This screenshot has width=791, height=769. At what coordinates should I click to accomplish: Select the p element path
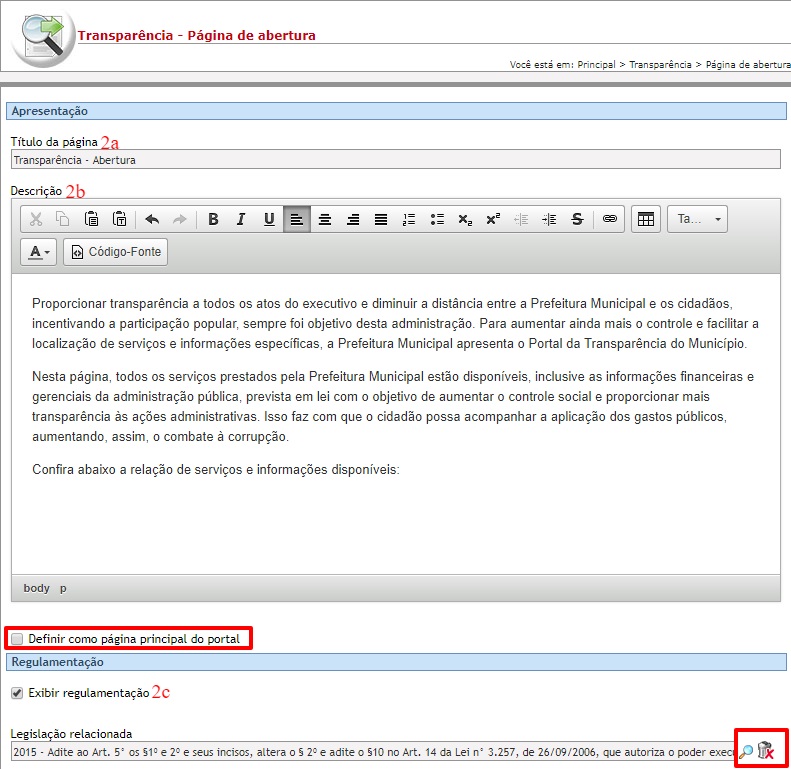pos(63,588)
